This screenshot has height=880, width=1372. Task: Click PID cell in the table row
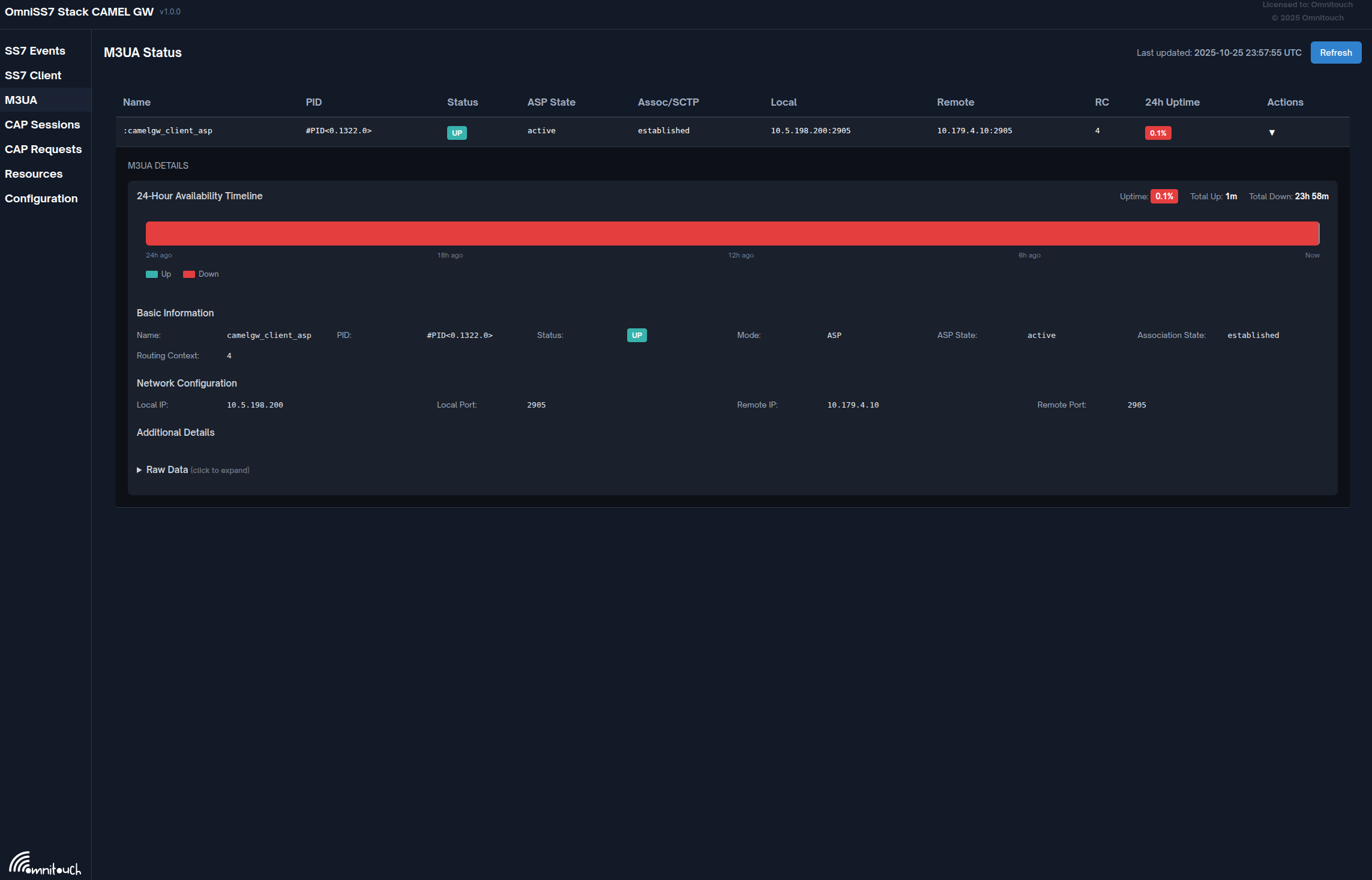(338, 131)
